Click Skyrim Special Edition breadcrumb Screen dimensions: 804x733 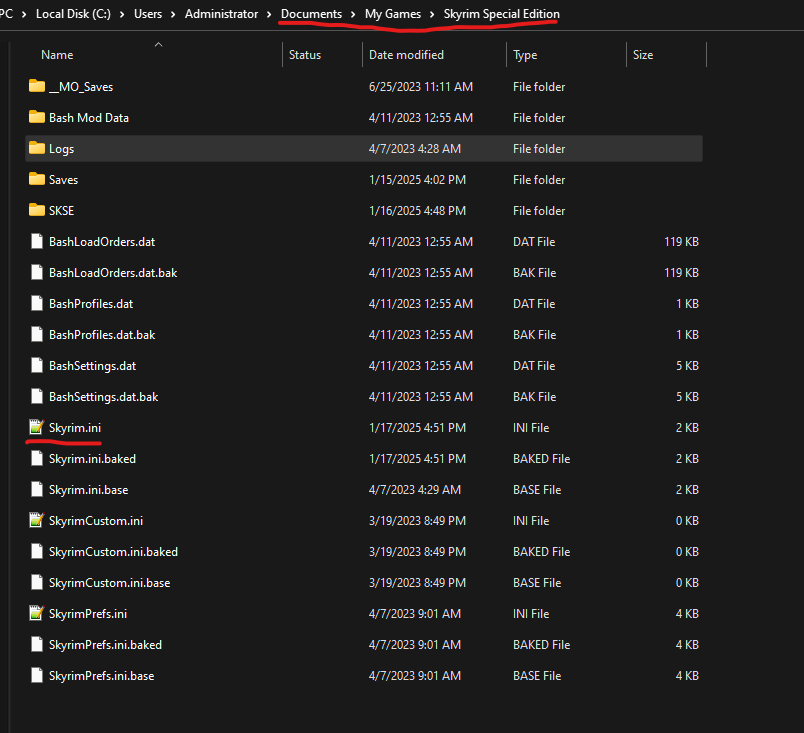coord(501,14)
